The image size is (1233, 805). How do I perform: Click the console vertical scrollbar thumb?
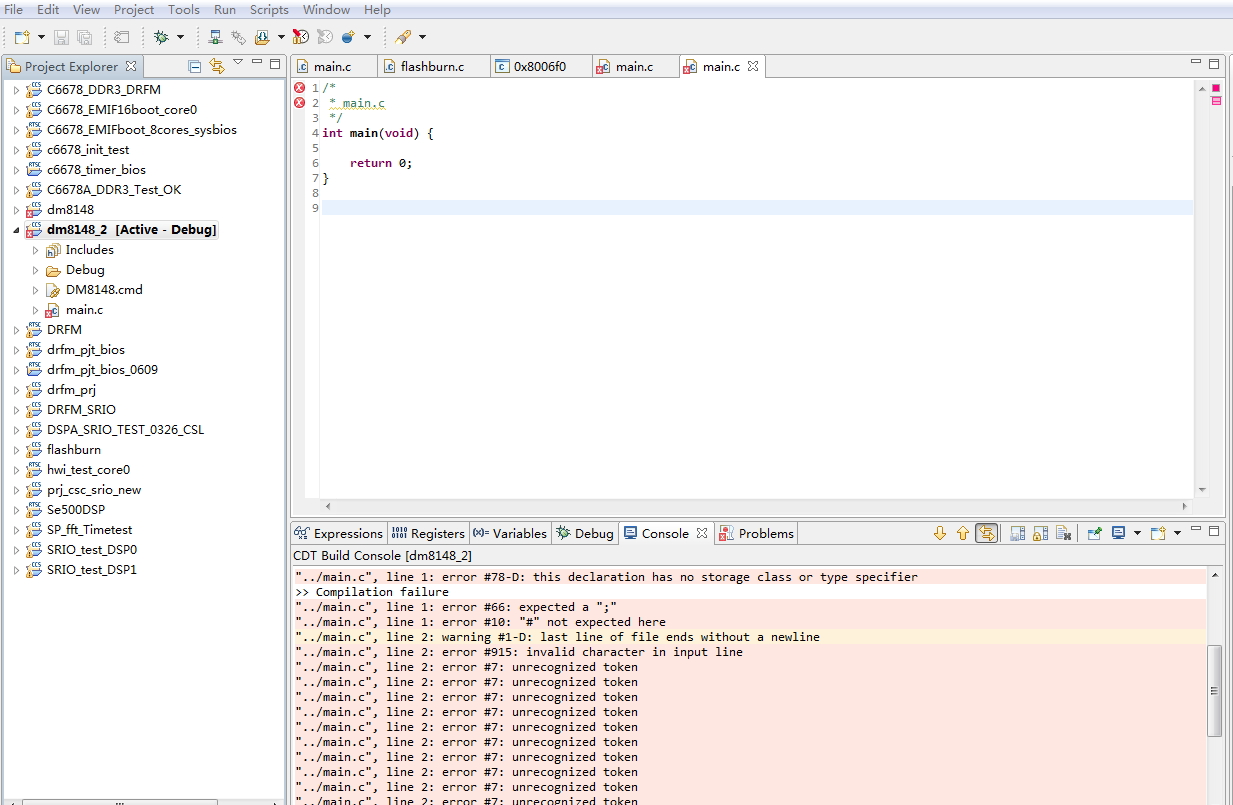[1215, 690]
